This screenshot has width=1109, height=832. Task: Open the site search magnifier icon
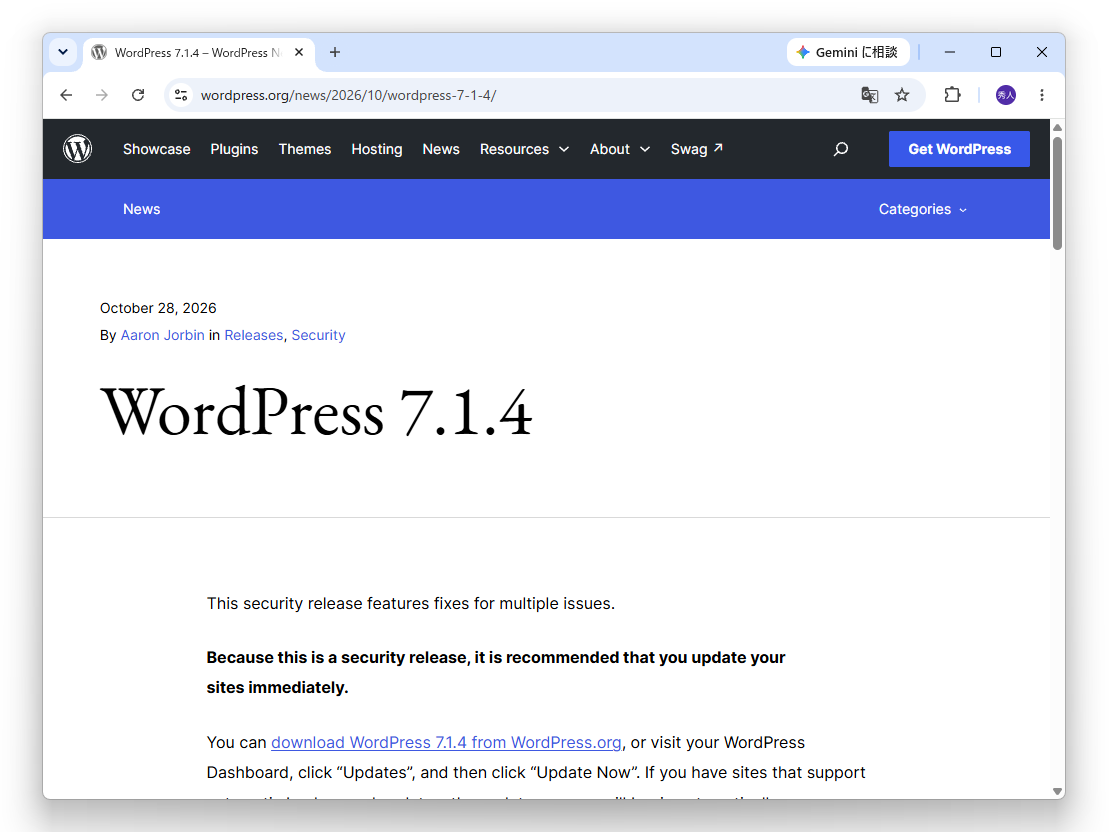pyautogui.click(x=840, y=149)
